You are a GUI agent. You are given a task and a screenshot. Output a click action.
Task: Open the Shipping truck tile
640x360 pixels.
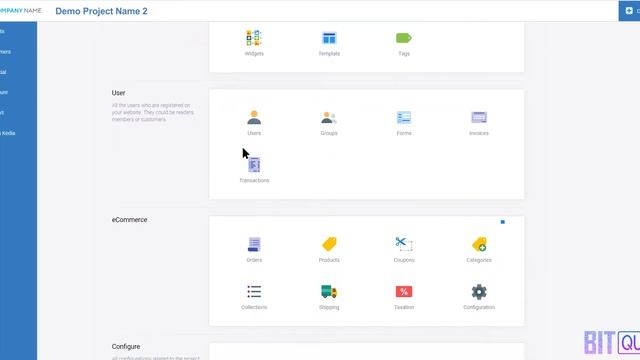coord(329,297)
